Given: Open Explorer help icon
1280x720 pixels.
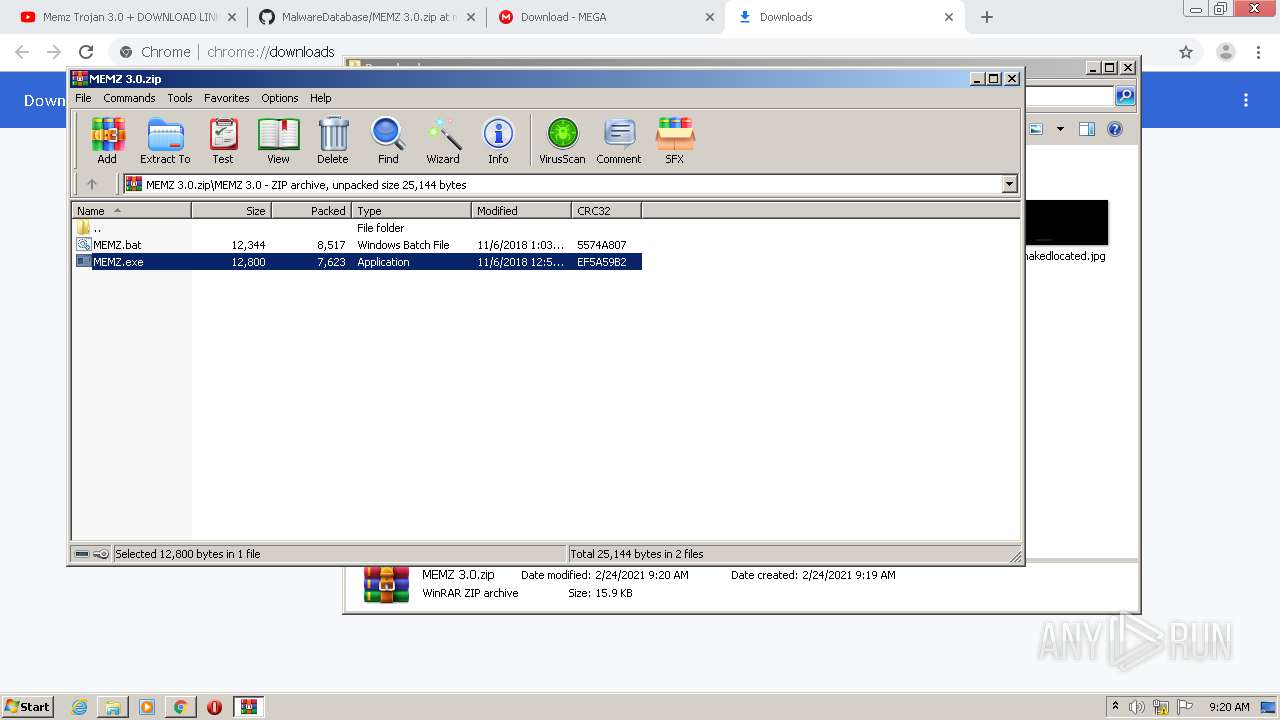Looking at the screenshot, I should (x=1115, y=129).
